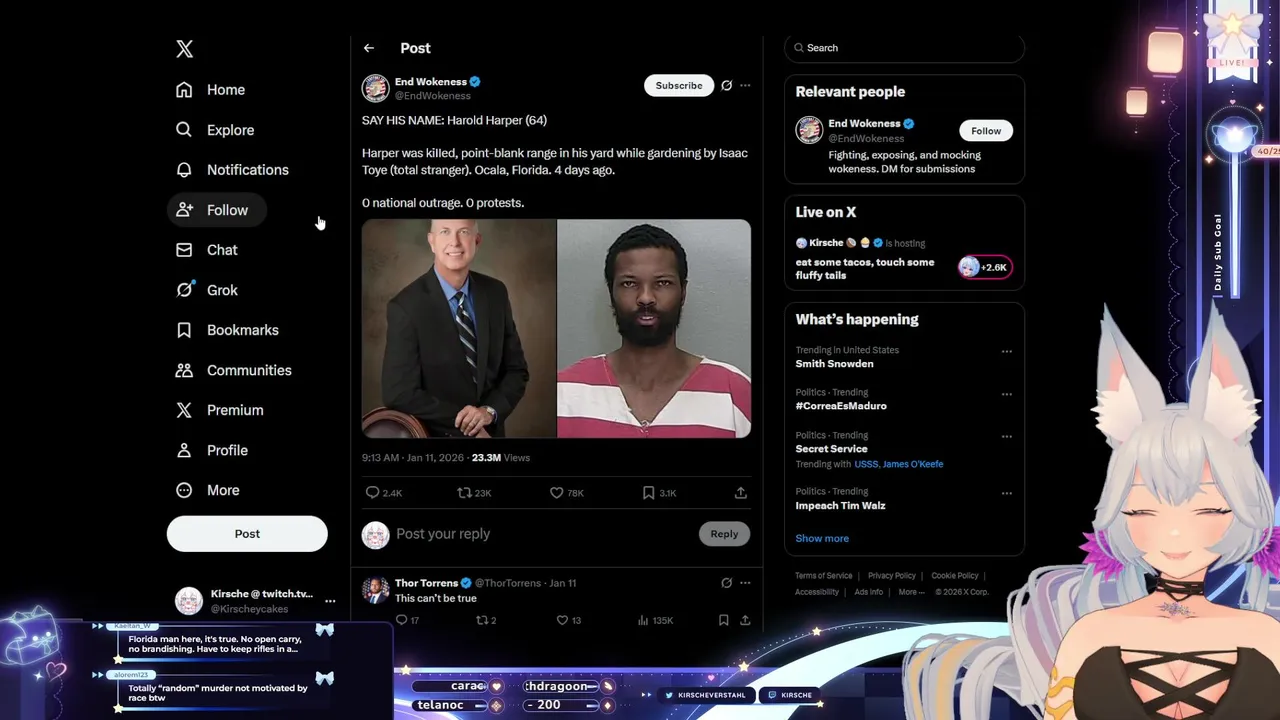View 135K analytics on Thor's reply
The image size is (1280, 720).
point(655,621)
